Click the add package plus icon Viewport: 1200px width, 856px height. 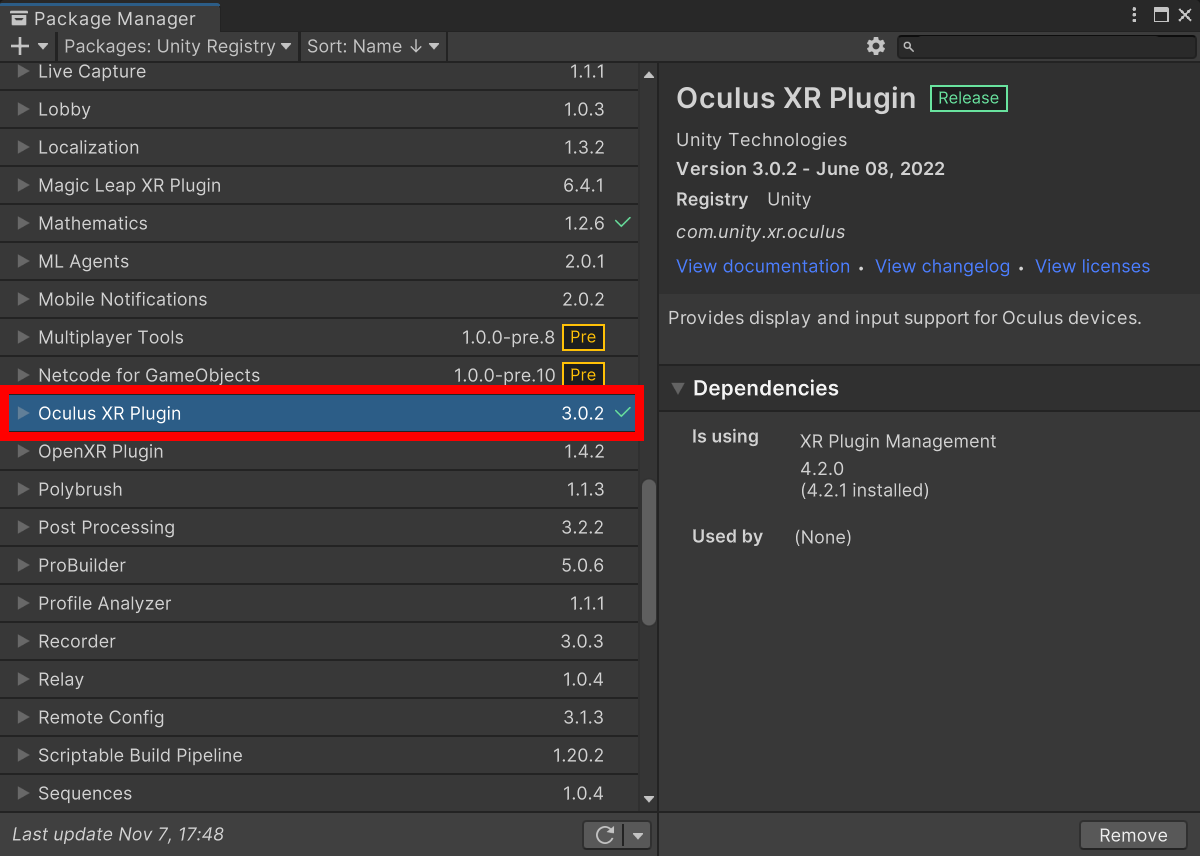click(20, 46)
